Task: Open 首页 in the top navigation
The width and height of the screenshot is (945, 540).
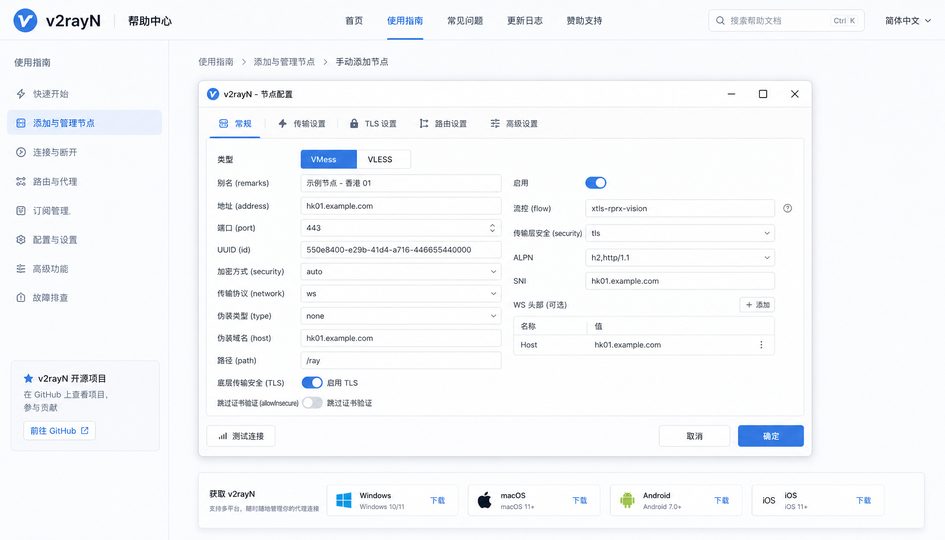Action: point(354,20)
